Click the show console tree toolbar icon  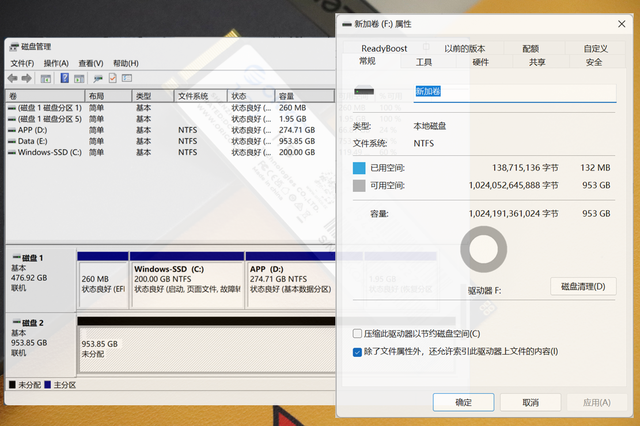tap(46, 78)
